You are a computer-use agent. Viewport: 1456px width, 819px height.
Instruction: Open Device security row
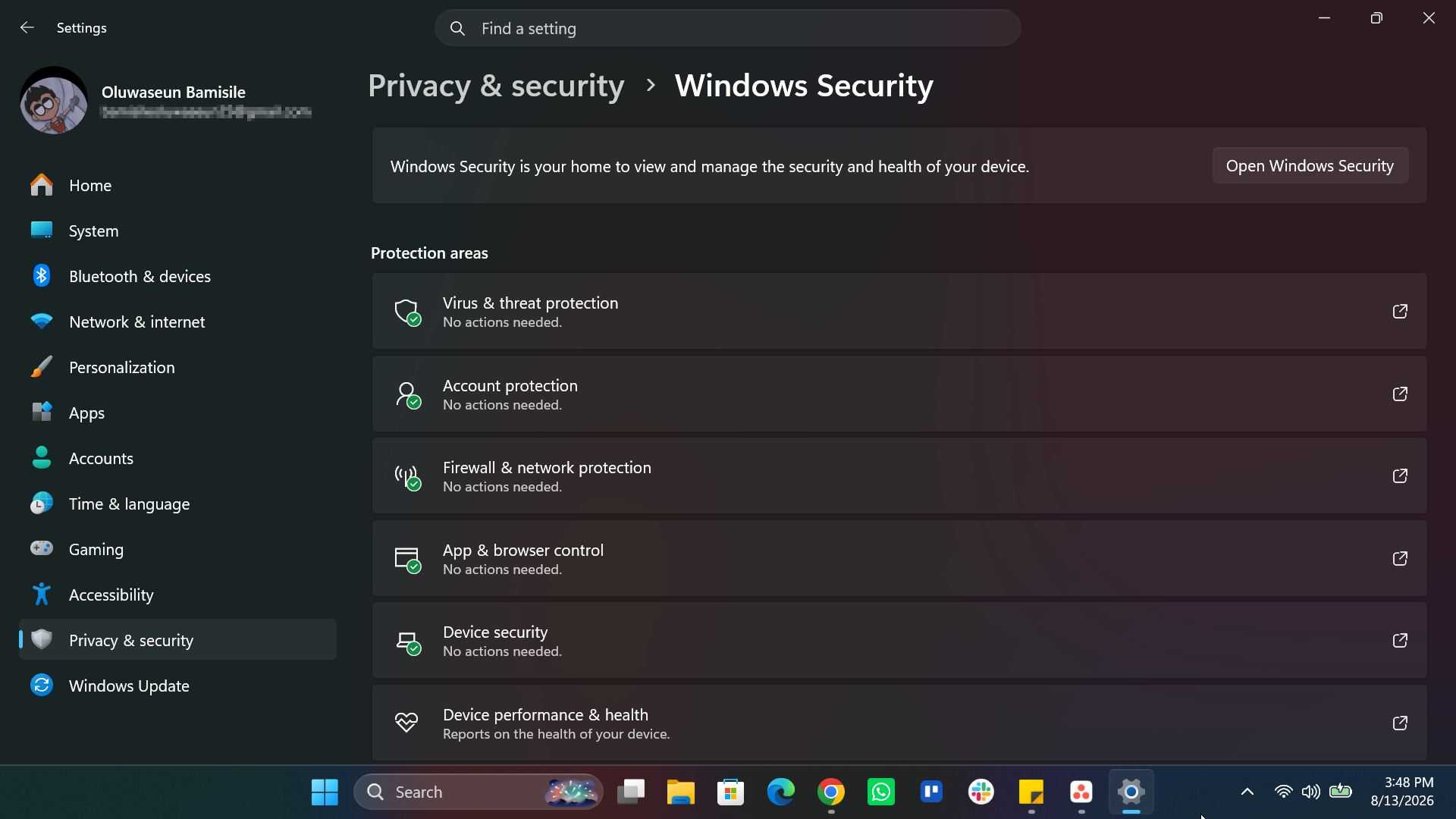pos(899,641)
